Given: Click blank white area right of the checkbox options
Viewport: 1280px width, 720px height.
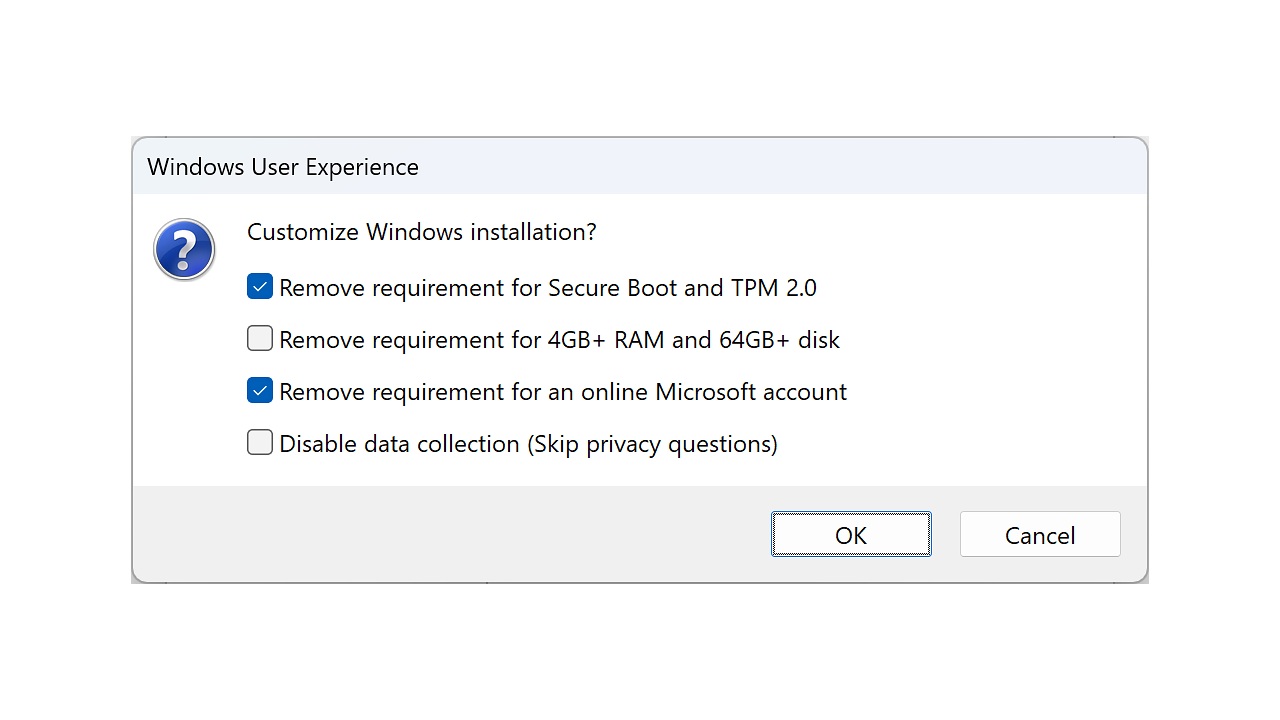Looking at the screenshot, I should coord(1000,365).
